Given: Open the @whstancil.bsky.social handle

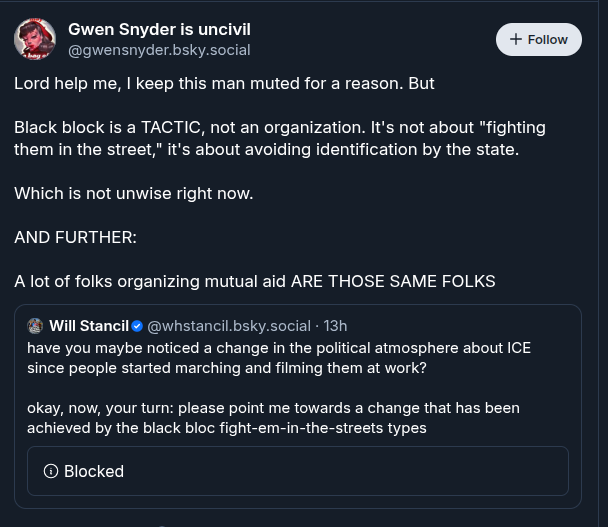Looking at the screenshot, I should (x=228, y=326).
